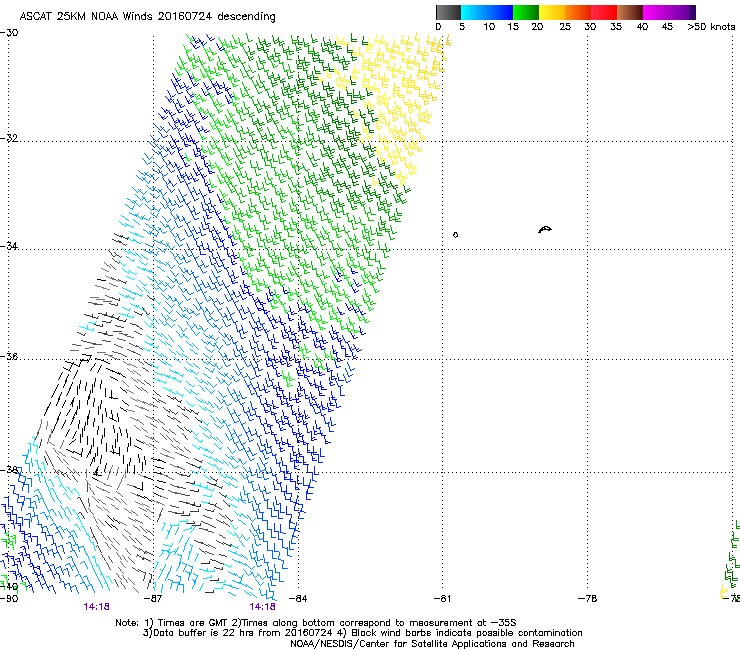
Task: Click the title 'ASCAT 25KM NOAA Winds 20160724 descending'
Action: 147,16
